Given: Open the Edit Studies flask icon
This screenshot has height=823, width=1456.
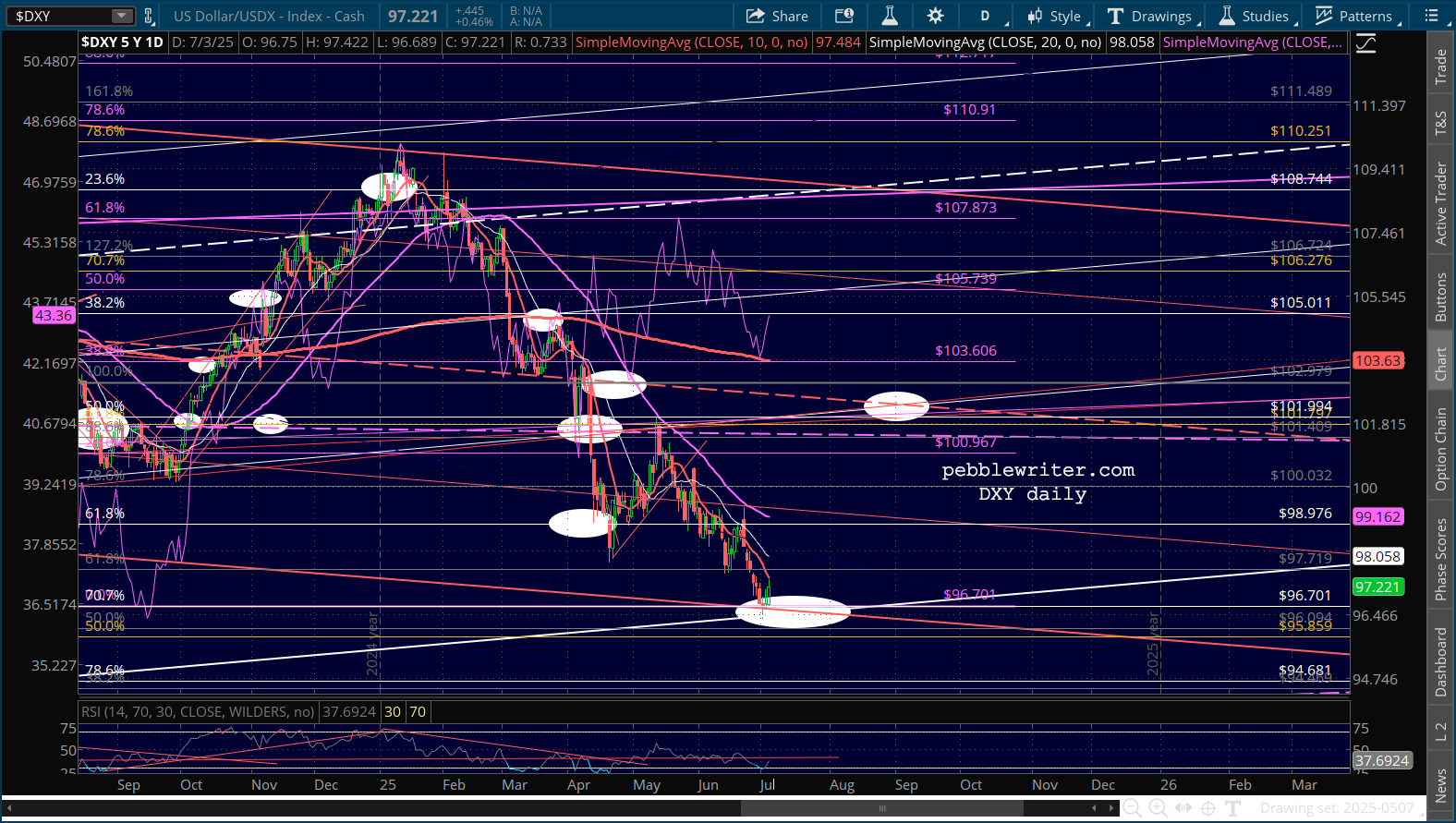Looking at the screenshot, I should click(x=890, y=16).
